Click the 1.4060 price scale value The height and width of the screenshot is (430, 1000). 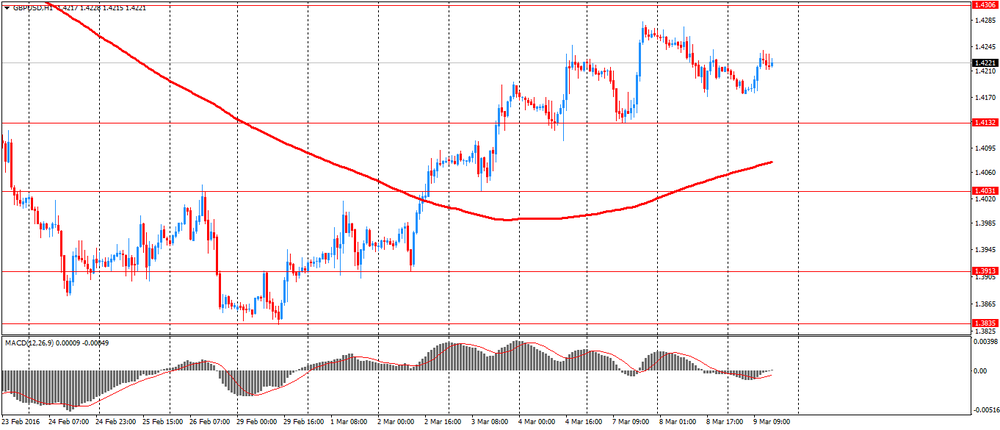pyautogui.click(x=986, y=172)
